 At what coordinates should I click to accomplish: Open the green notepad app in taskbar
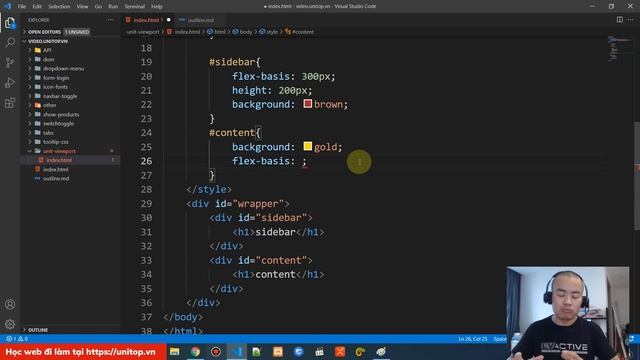(257, 351)
